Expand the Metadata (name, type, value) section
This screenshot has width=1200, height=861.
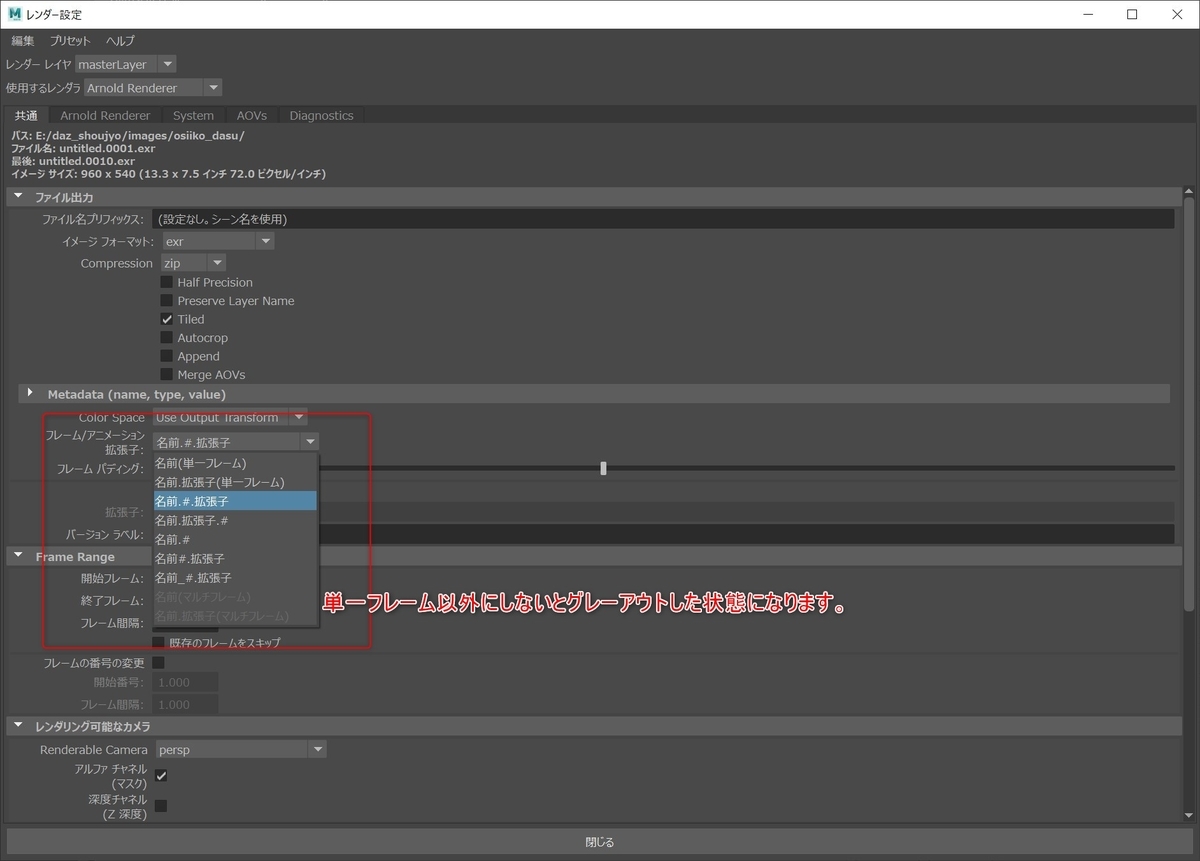point(30,394)
